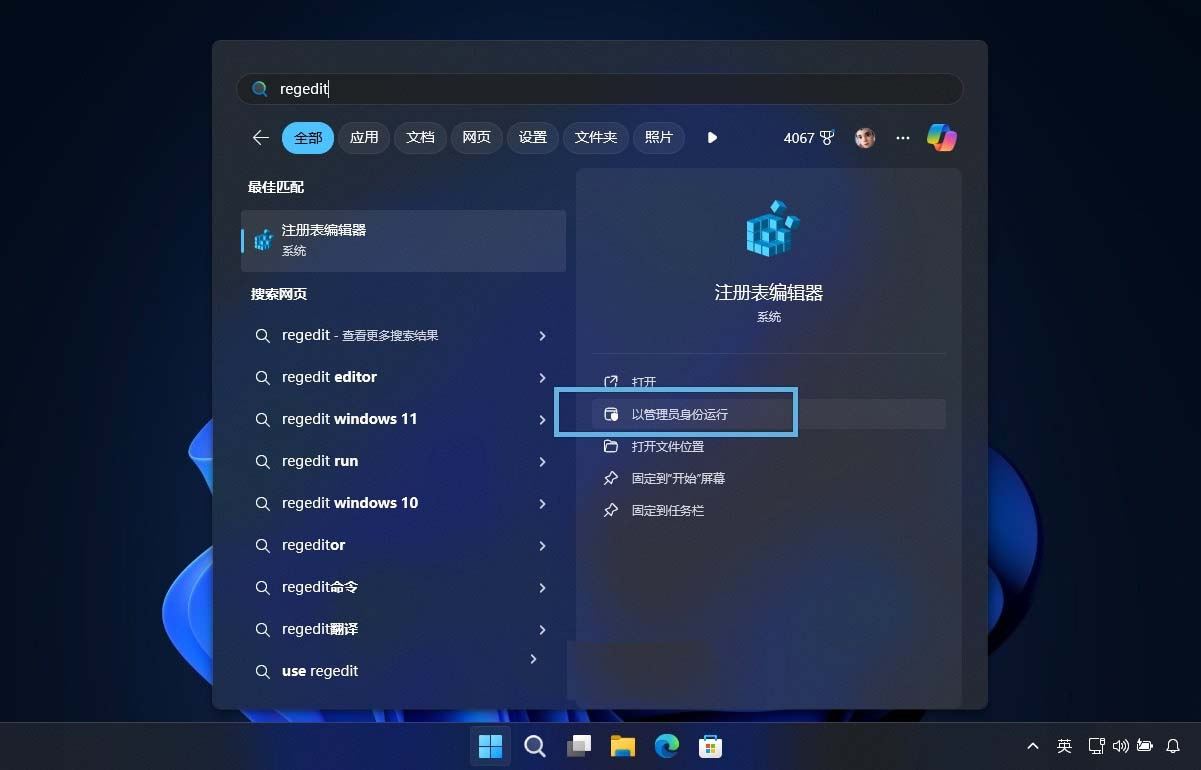This screenshot has width=1201, height=770.
Task: Expand the 'regedit windows 10' chevron
Action: click(542, 504)
